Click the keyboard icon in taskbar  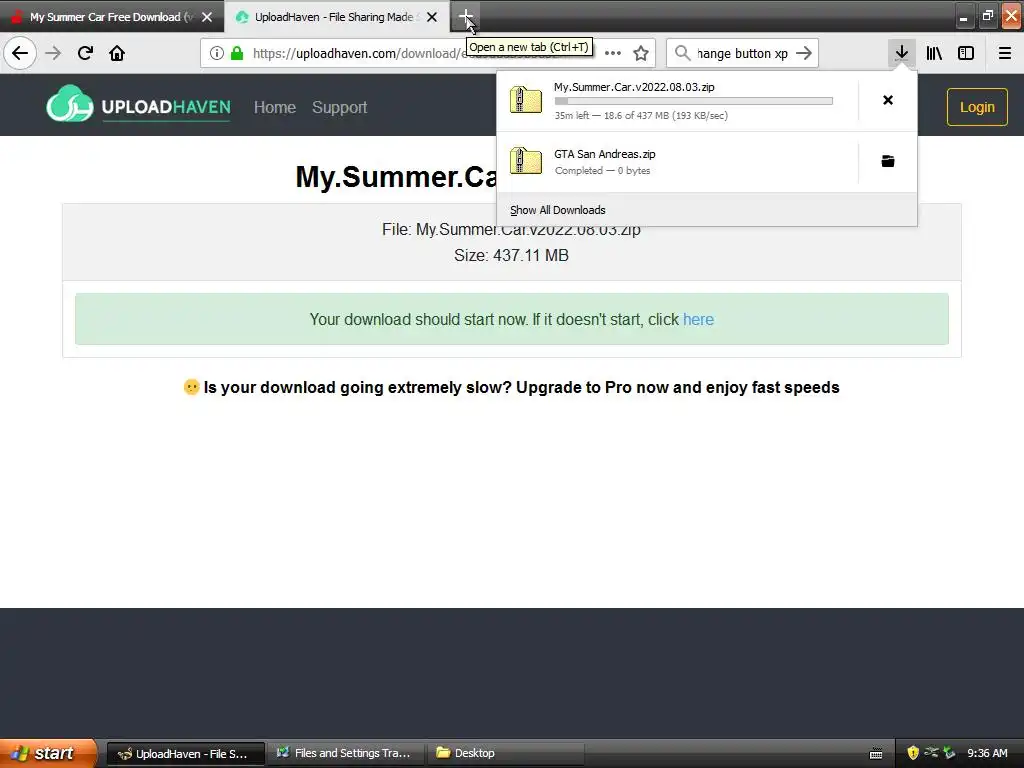click(876, 754)
